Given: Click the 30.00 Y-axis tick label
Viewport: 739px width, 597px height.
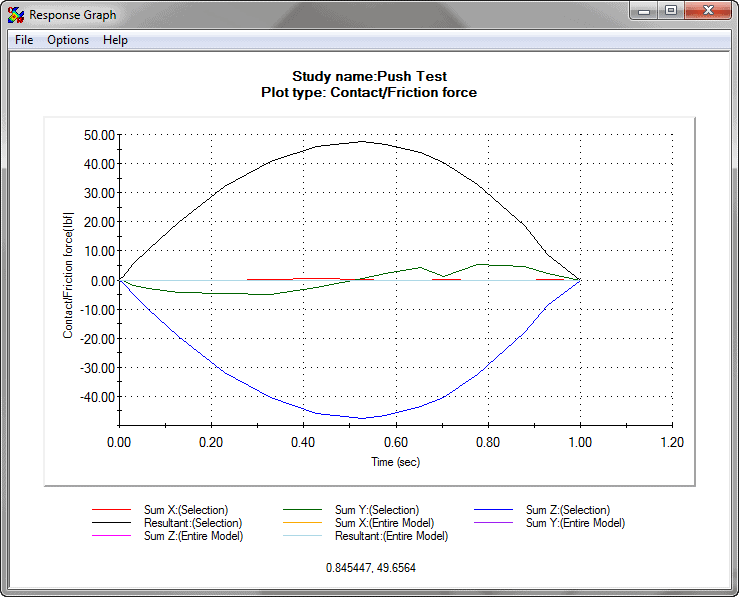Looking at the screenshot, I should (x=99, y=193).
